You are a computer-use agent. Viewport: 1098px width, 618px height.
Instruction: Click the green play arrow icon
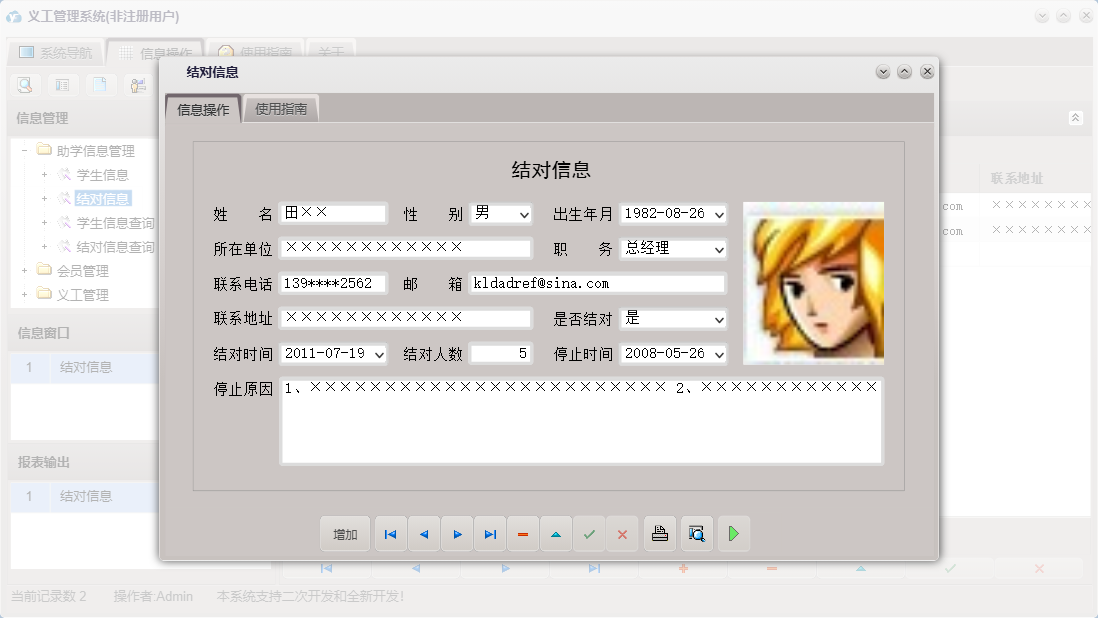pyautogui.click(x=733, y=534)
